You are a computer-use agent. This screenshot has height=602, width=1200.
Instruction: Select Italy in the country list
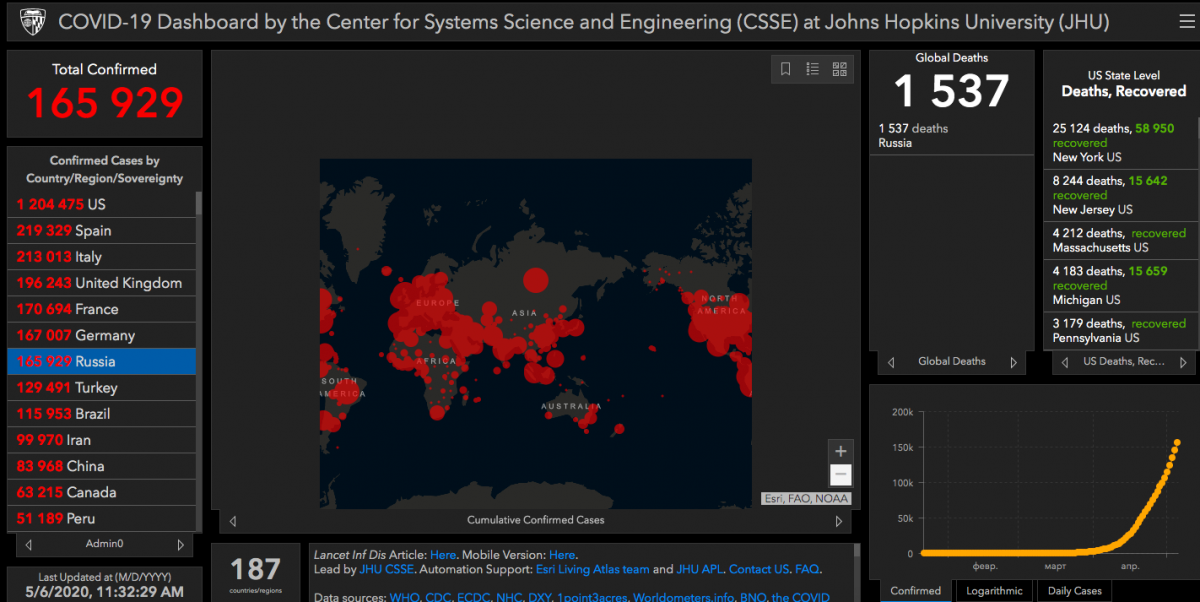coord(102,257)
